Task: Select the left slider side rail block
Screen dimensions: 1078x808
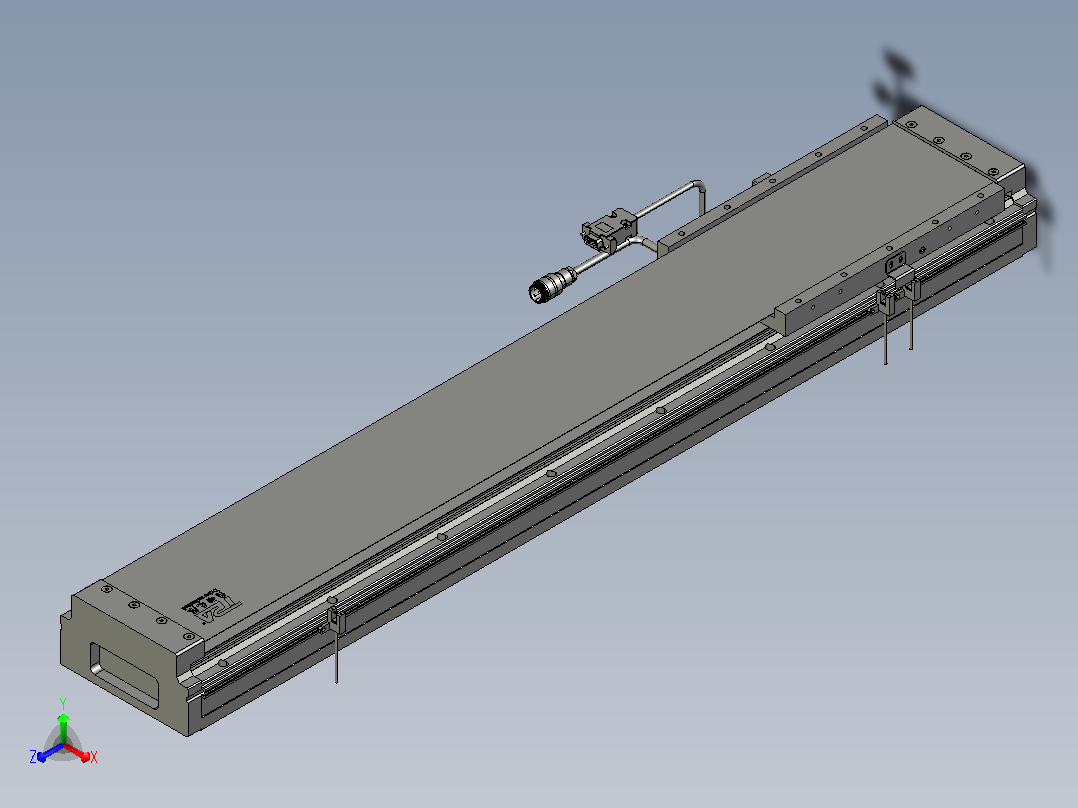Action: click(770, 186)
